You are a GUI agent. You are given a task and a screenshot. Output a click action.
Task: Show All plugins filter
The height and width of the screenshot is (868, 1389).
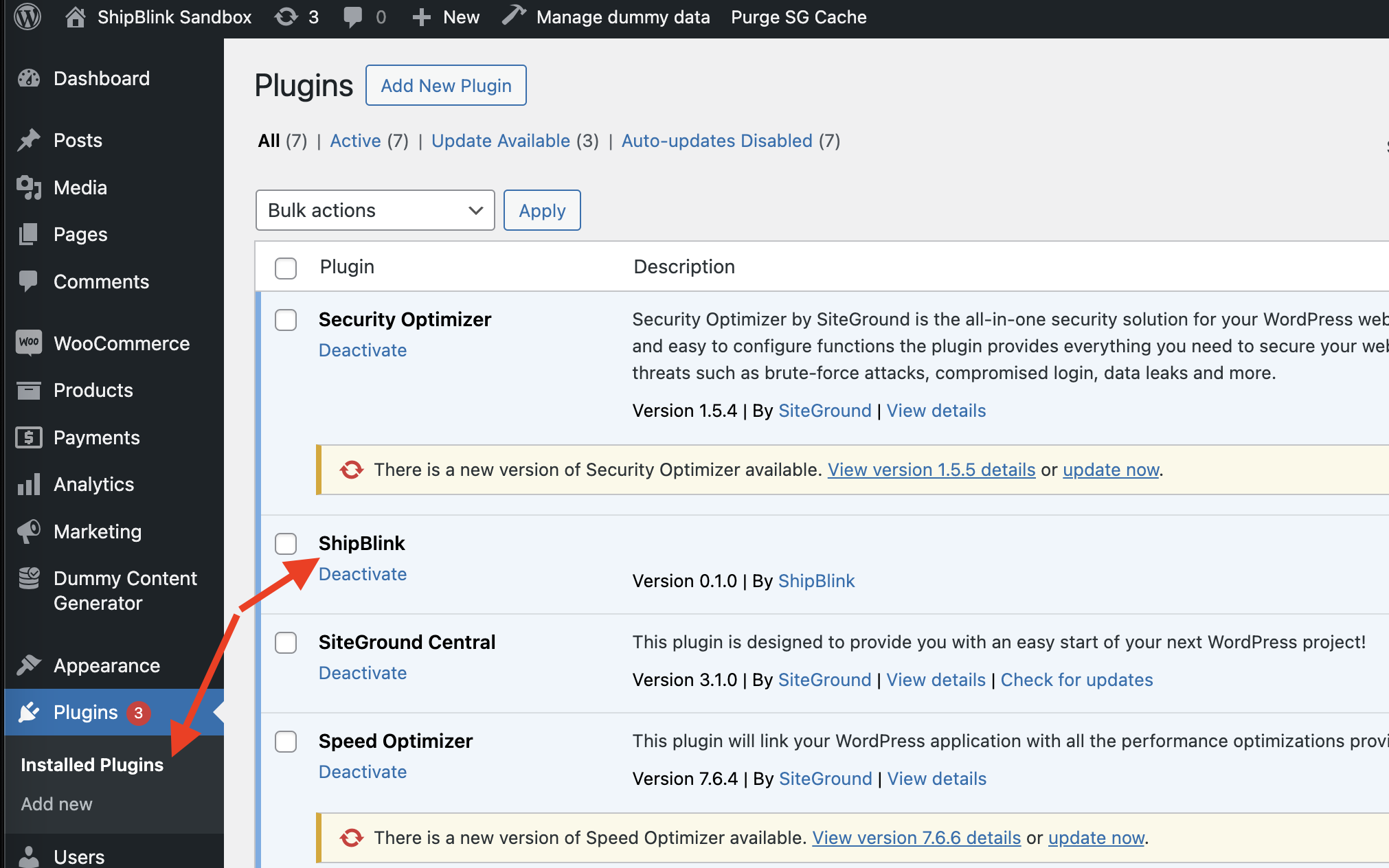pos(269,141)
